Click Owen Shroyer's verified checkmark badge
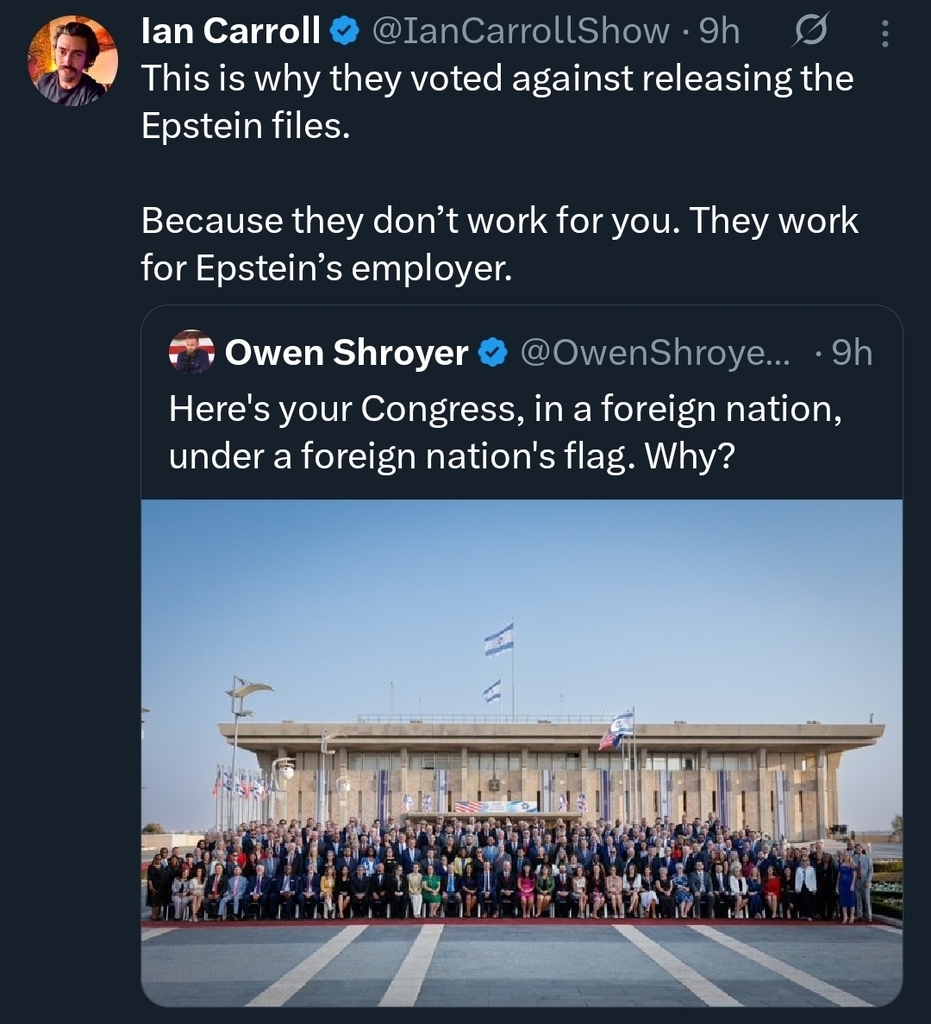 (x=493, y=352)
